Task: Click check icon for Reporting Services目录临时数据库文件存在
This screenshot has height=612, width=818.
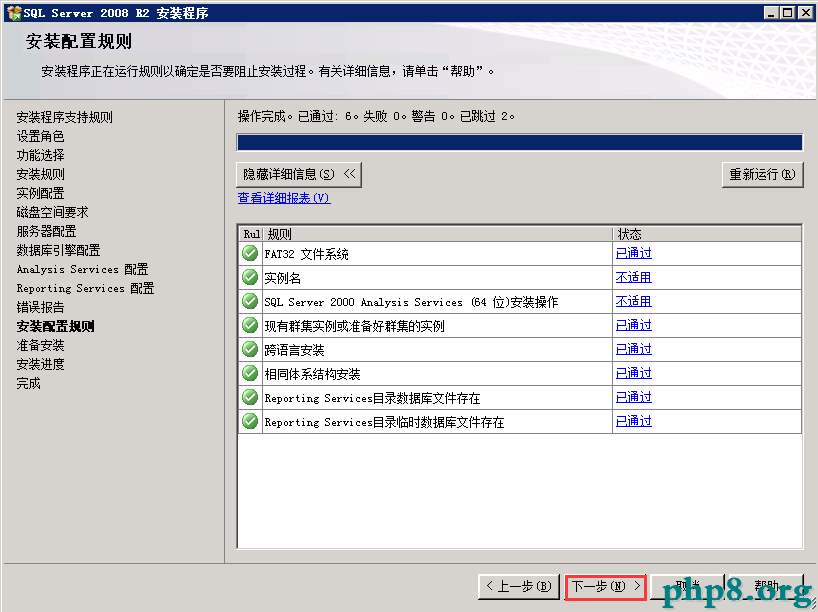Action: [250, 421]
